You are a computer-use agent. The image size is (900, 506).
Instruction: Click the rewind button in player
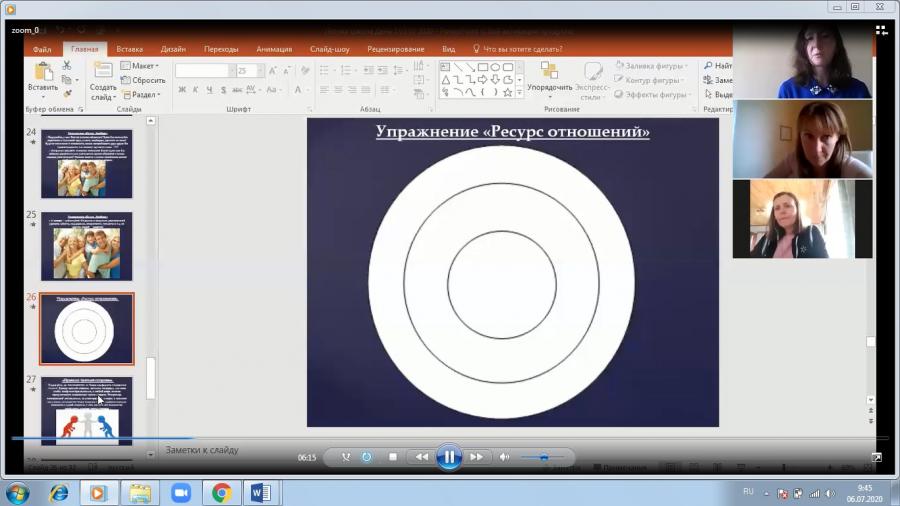click(421, 457)
